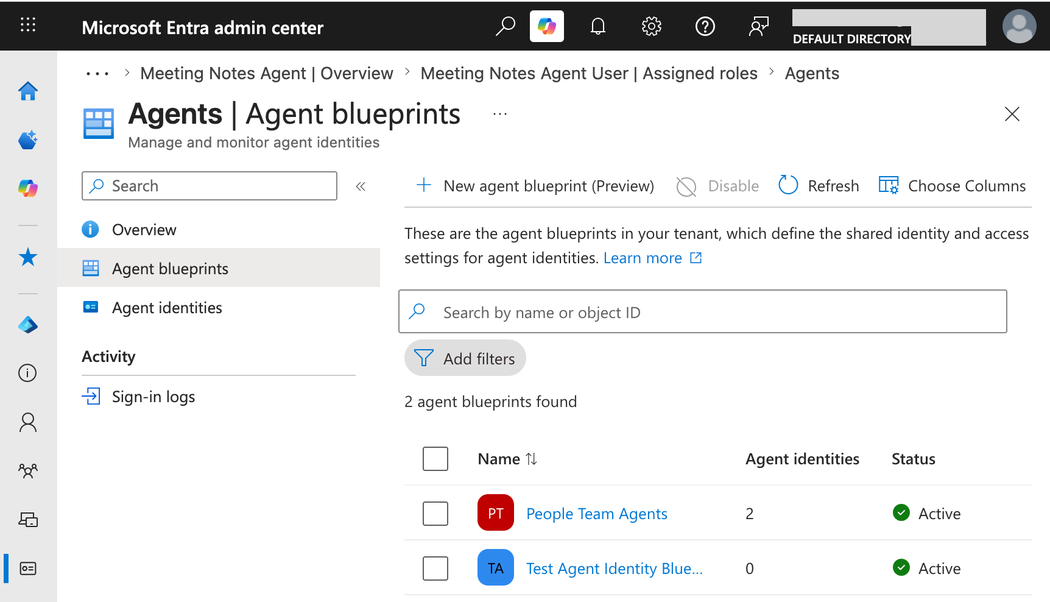Check the People Team Agents row
1050x602 pixels.
(x=435, y=514)
